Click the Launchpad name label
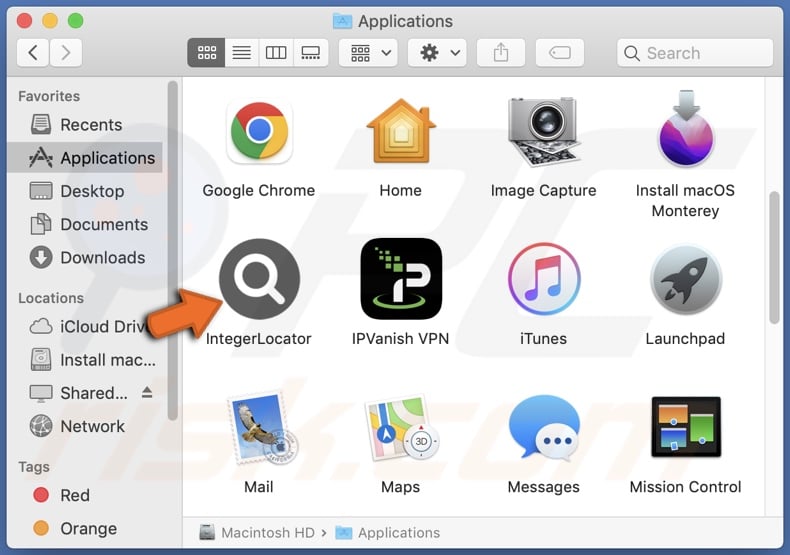790x555 pixels. point(685,338)
